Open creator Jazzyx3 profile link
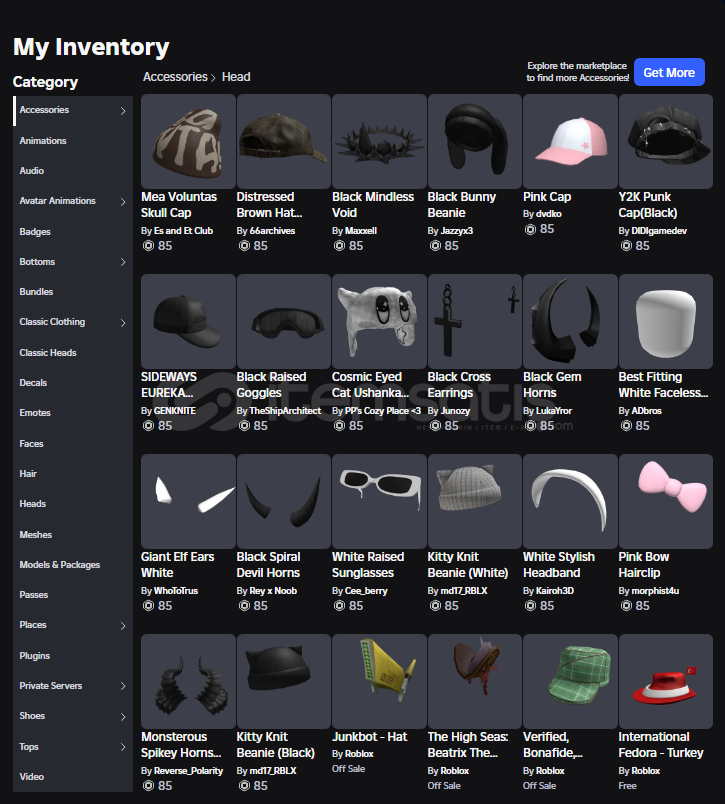The width and height of the screenshot is (725, 804). coord(457,231)
